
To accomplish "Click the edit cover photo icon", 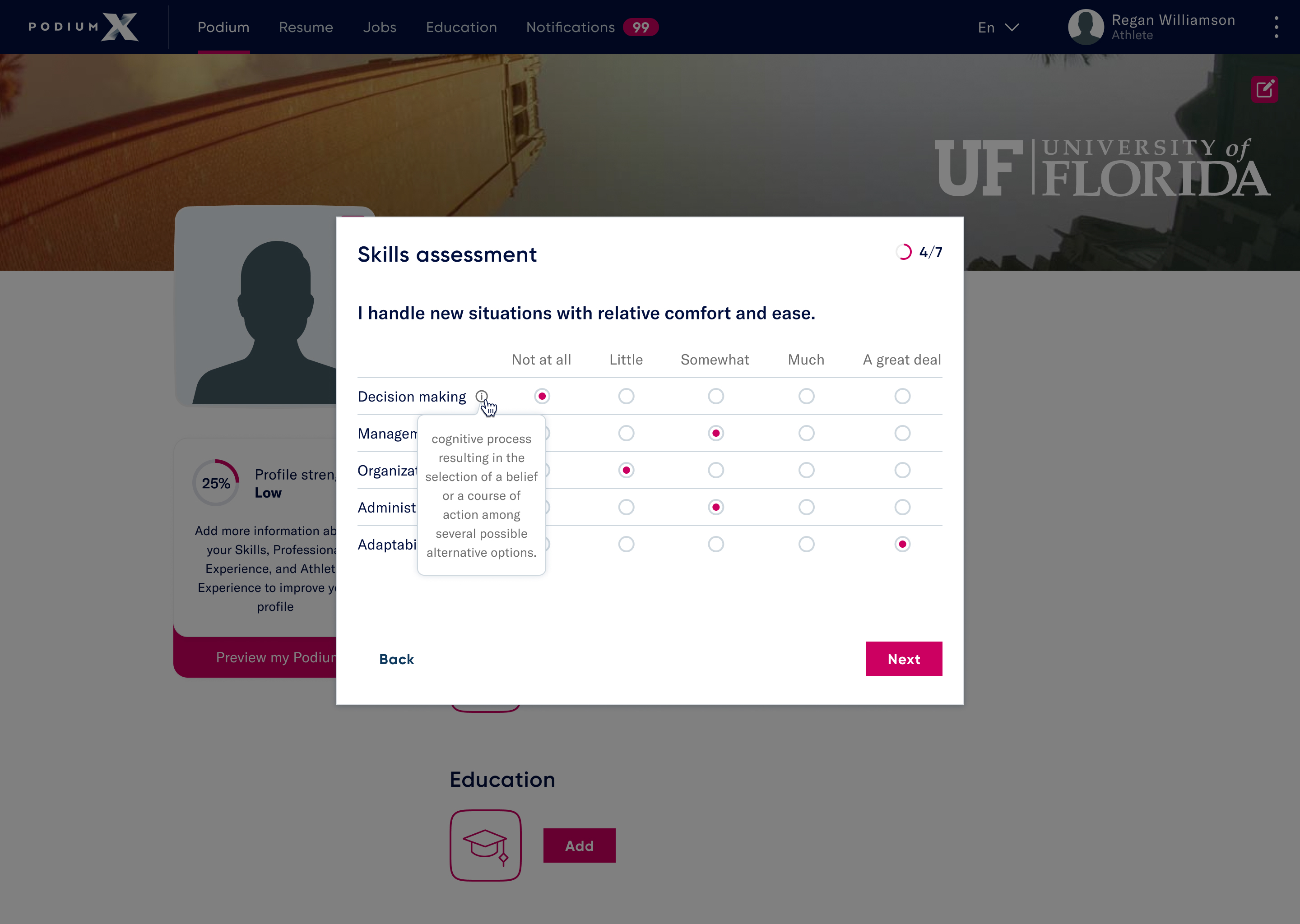I will coord(1264,89).
